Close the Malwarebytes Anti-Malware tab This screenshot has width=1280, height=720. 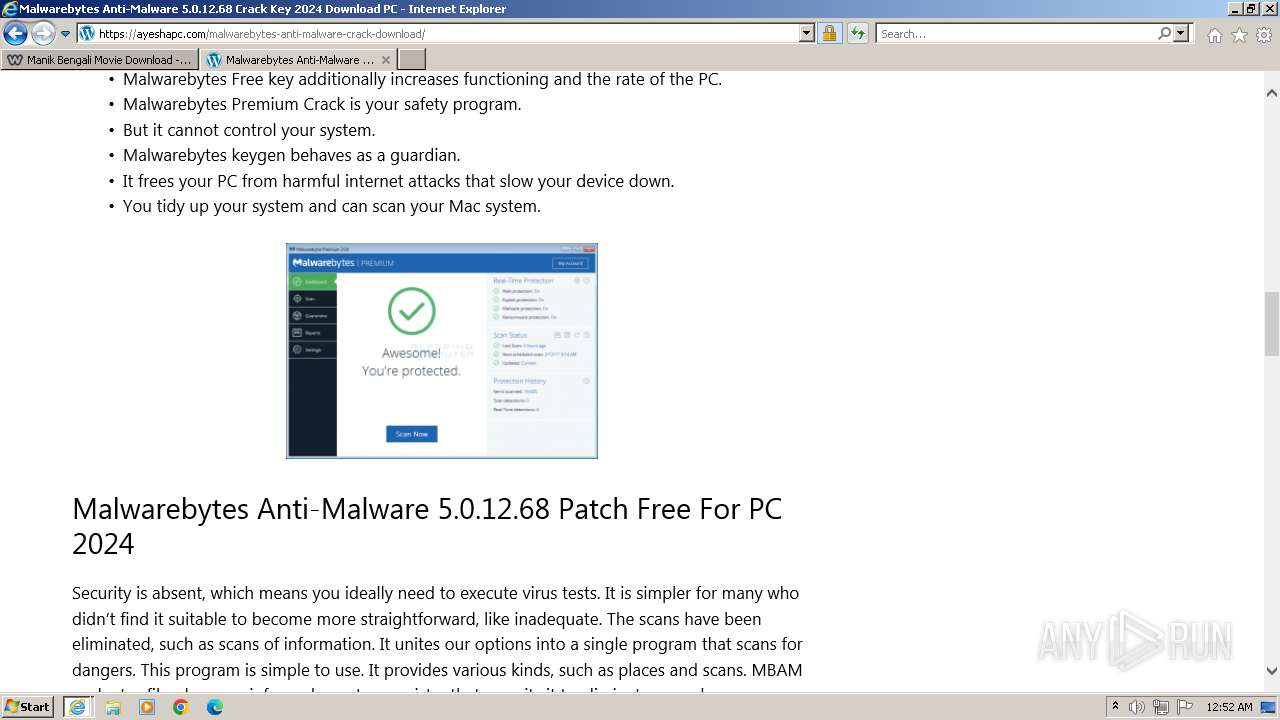click(x=386, y=60)
